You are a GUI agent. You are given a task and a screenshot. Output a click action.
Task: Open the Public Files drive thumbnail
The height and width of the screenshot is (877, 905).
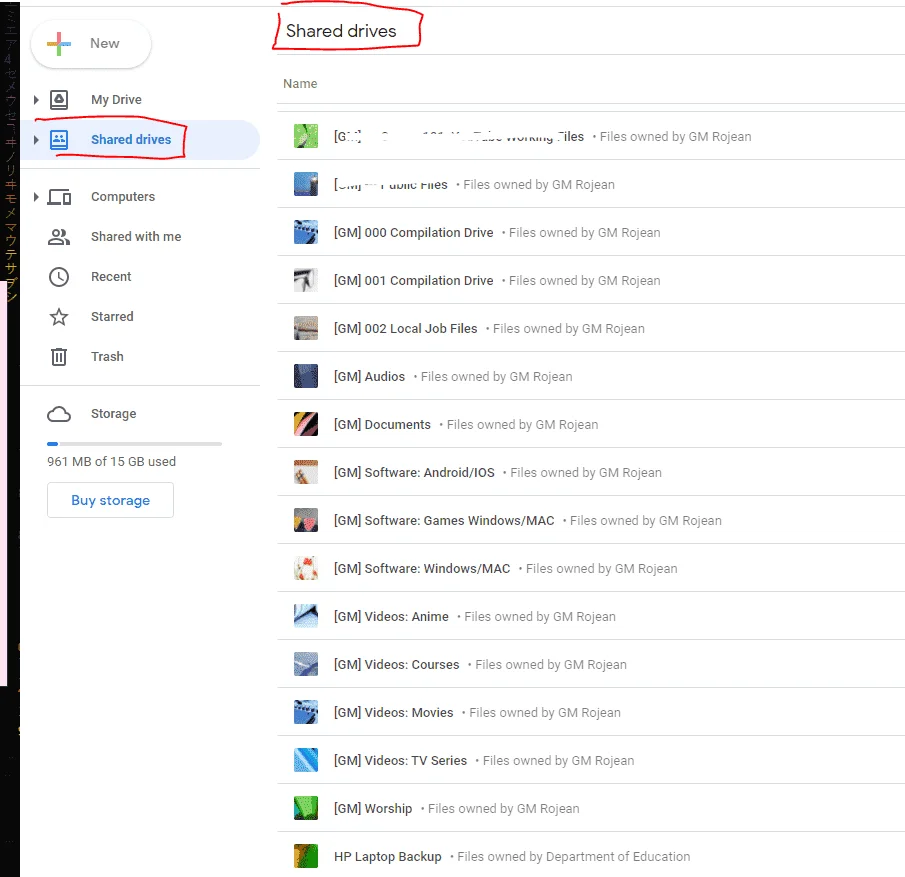[x=306, y=184]
